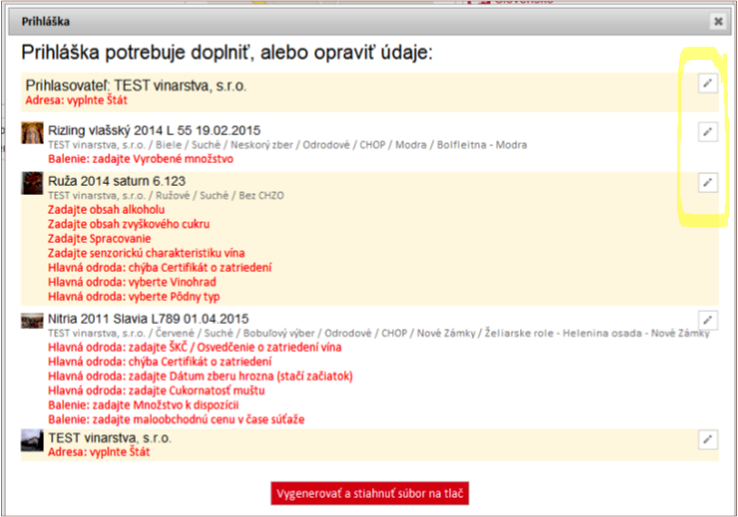This screenshot has height=517, width=738.
Task: Click Vygenerovať a stiahnuť súbor na tlač button
Action: pos(370,493)
